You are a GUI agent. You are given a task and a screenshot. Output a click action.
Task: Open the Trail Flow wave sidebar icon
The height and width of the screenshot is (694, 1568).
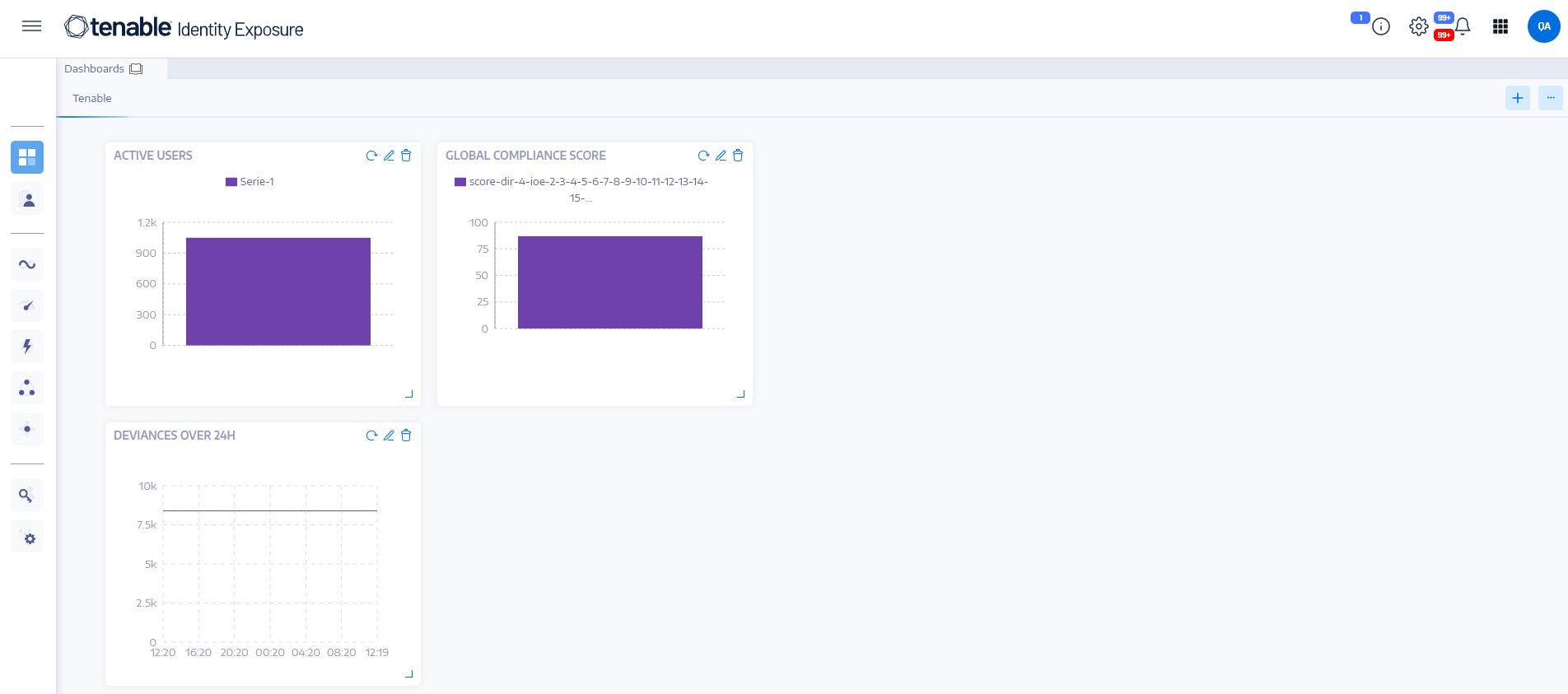(x=27, y=264)
